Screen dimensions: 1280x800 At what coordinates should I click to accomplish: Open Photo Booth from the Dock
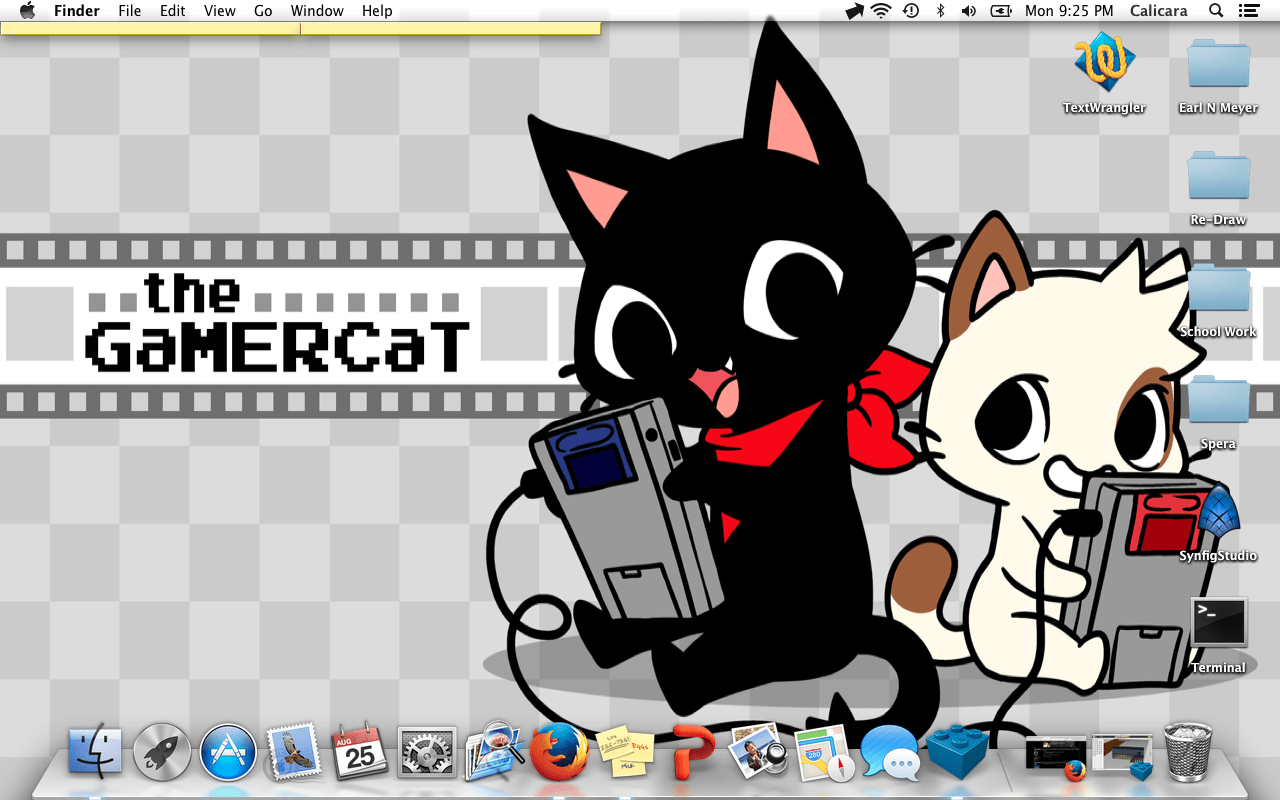[757, 752]
